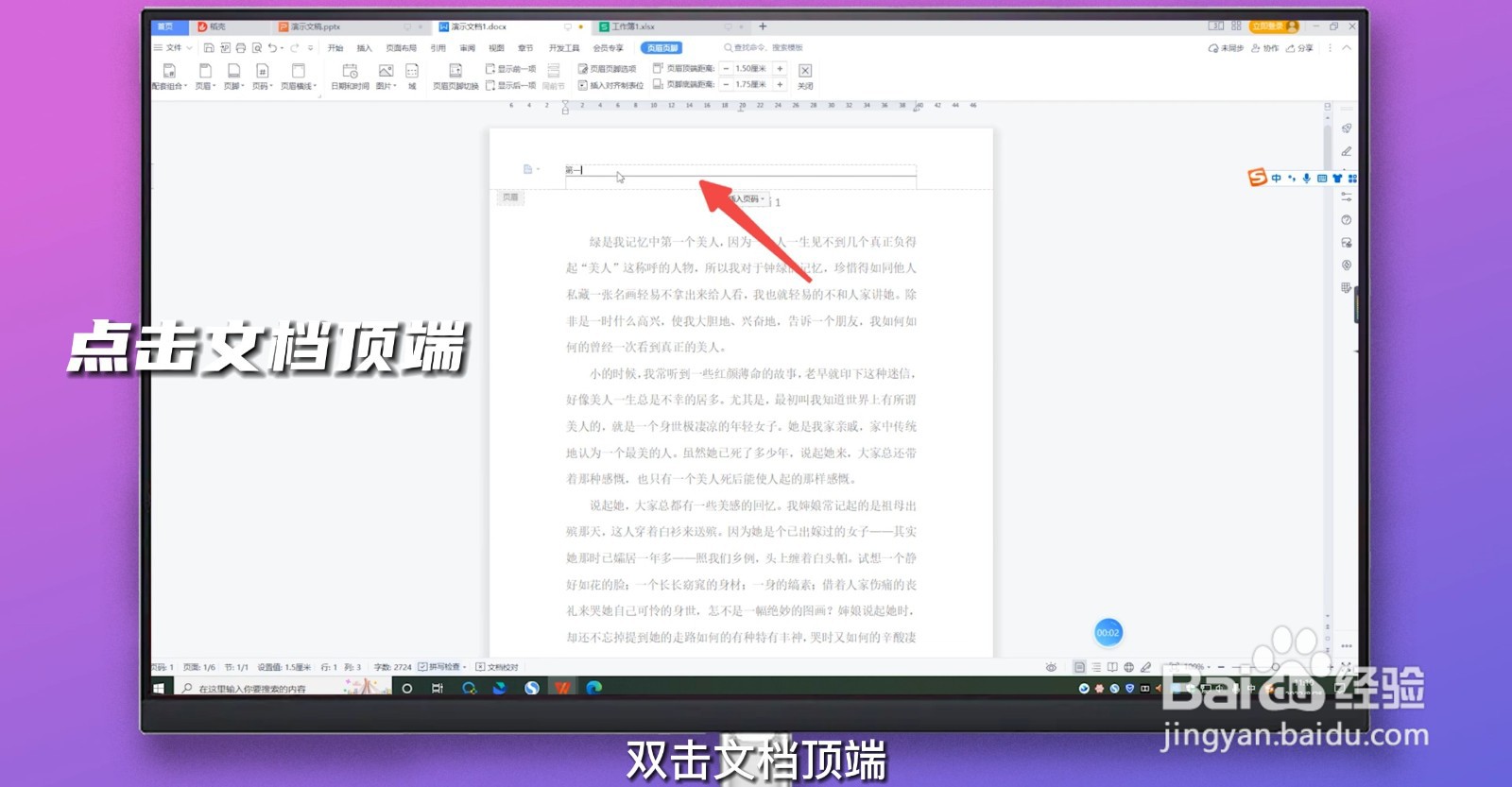Open the 页眉 header dropdown

coord(205,77)
